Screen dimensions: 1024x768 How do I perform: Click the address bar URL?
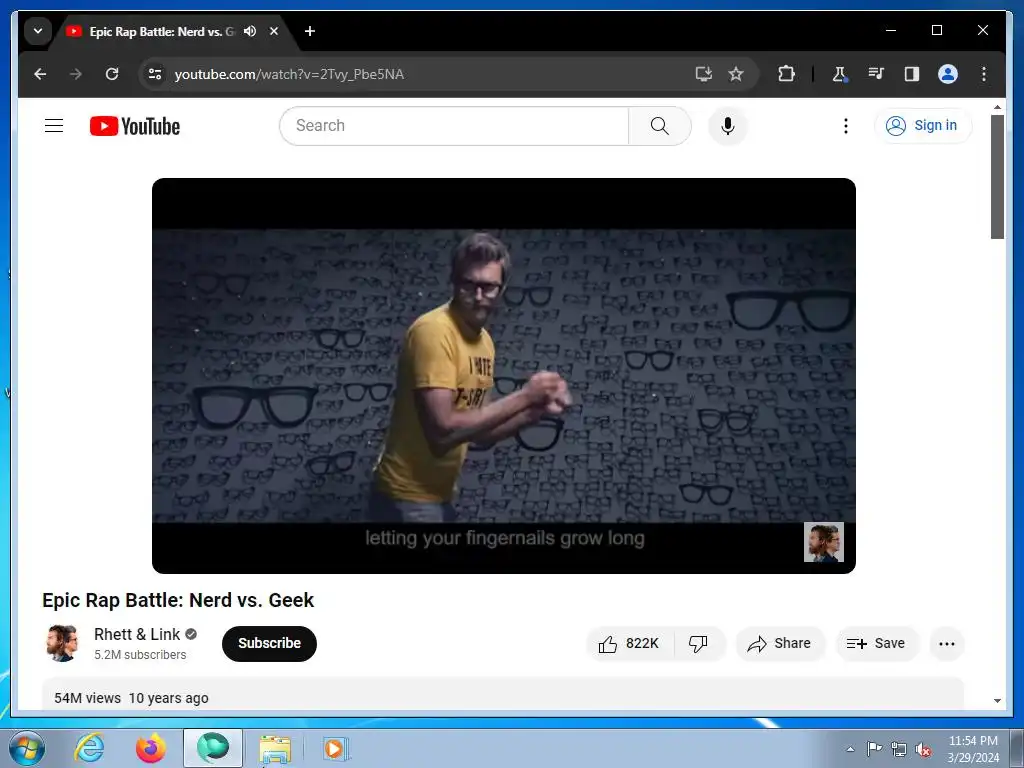(x=289, y=74)
